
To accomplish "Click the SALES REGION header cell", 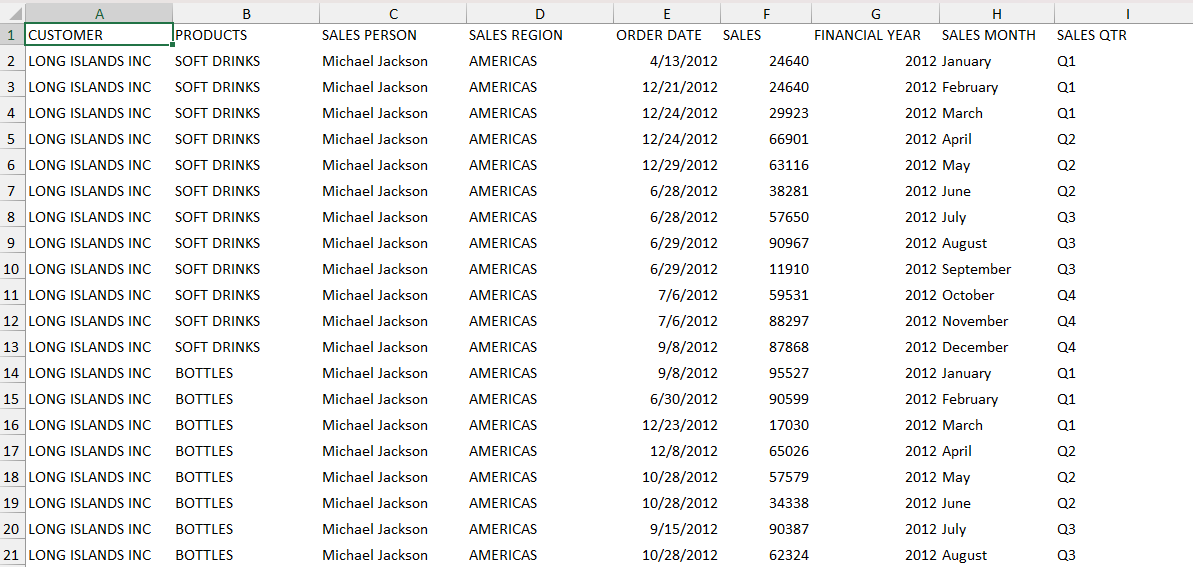I will coord(540,35).
